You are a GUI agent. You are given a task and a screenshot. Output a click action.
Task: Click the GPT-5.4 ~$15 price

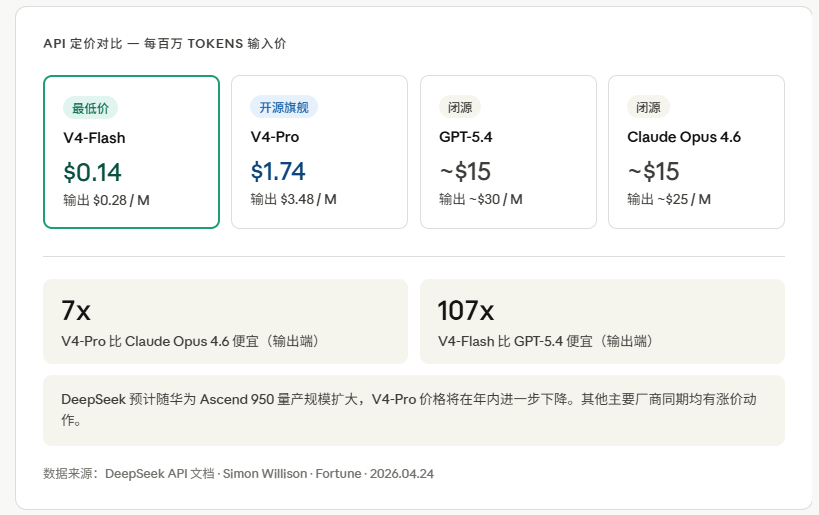tap(465, 172)
